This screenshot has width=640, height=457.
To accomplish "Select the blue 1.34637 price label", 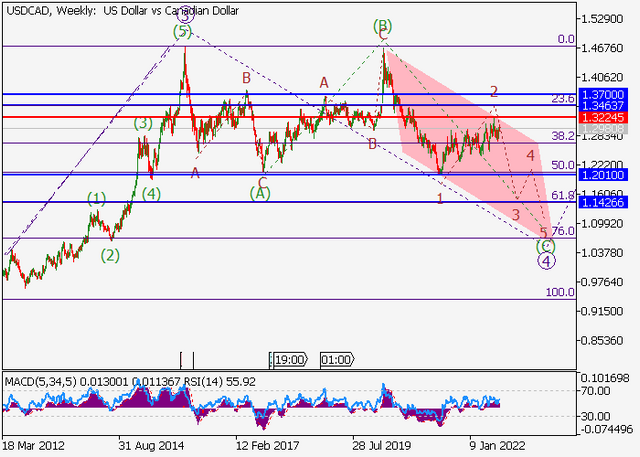I will tap(603, 106).
